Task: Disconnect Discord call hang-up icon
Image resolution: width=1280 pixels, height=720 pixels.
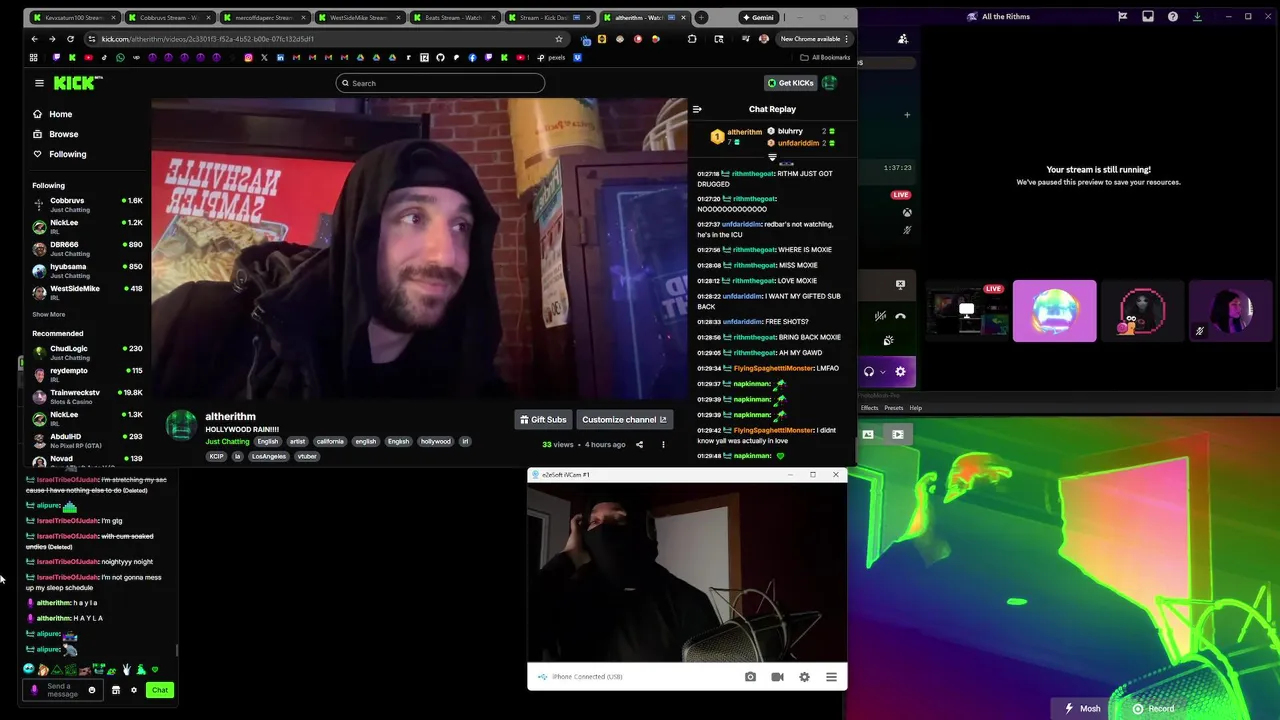Action: click(x=900, y=316)
